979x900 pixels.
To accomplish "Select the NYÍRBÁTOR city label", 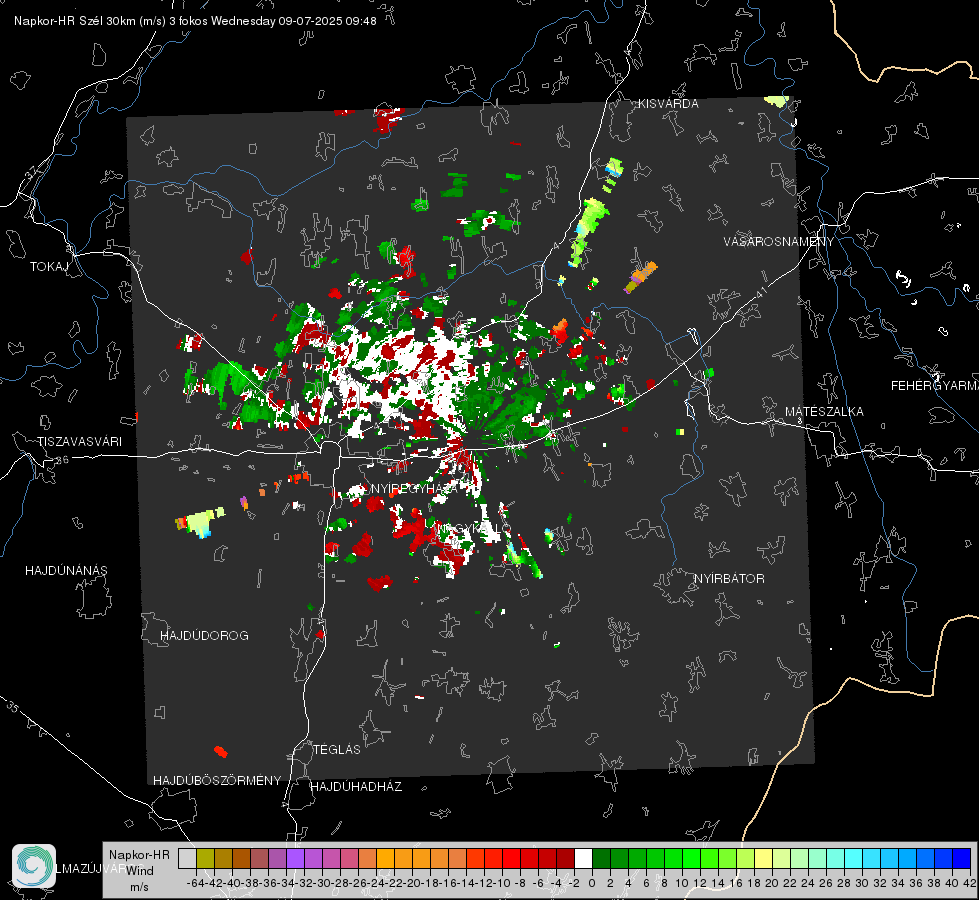I will (729, 579).
